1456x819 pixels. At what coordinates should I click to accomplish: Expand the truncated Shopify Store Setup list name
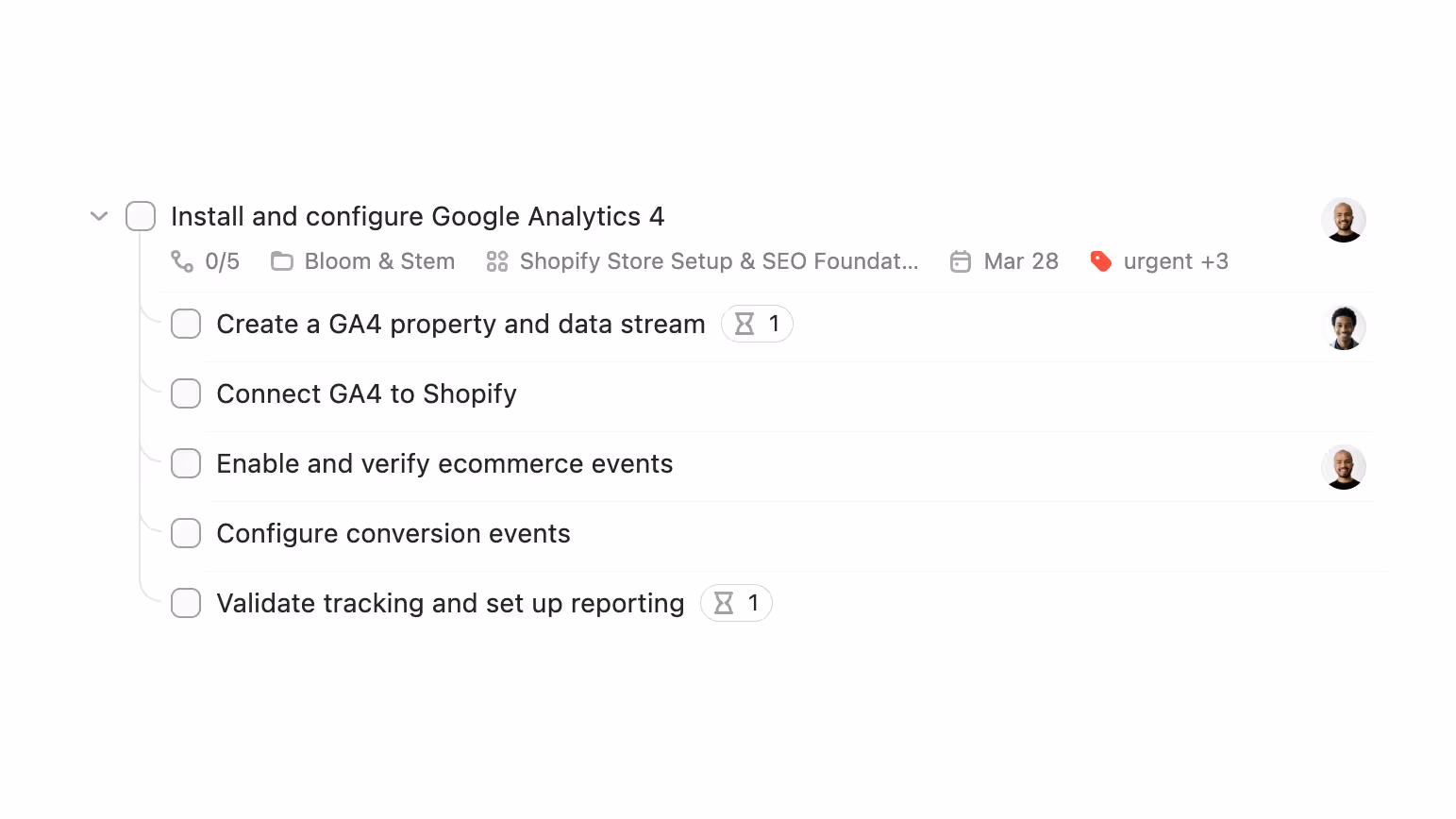719,261
